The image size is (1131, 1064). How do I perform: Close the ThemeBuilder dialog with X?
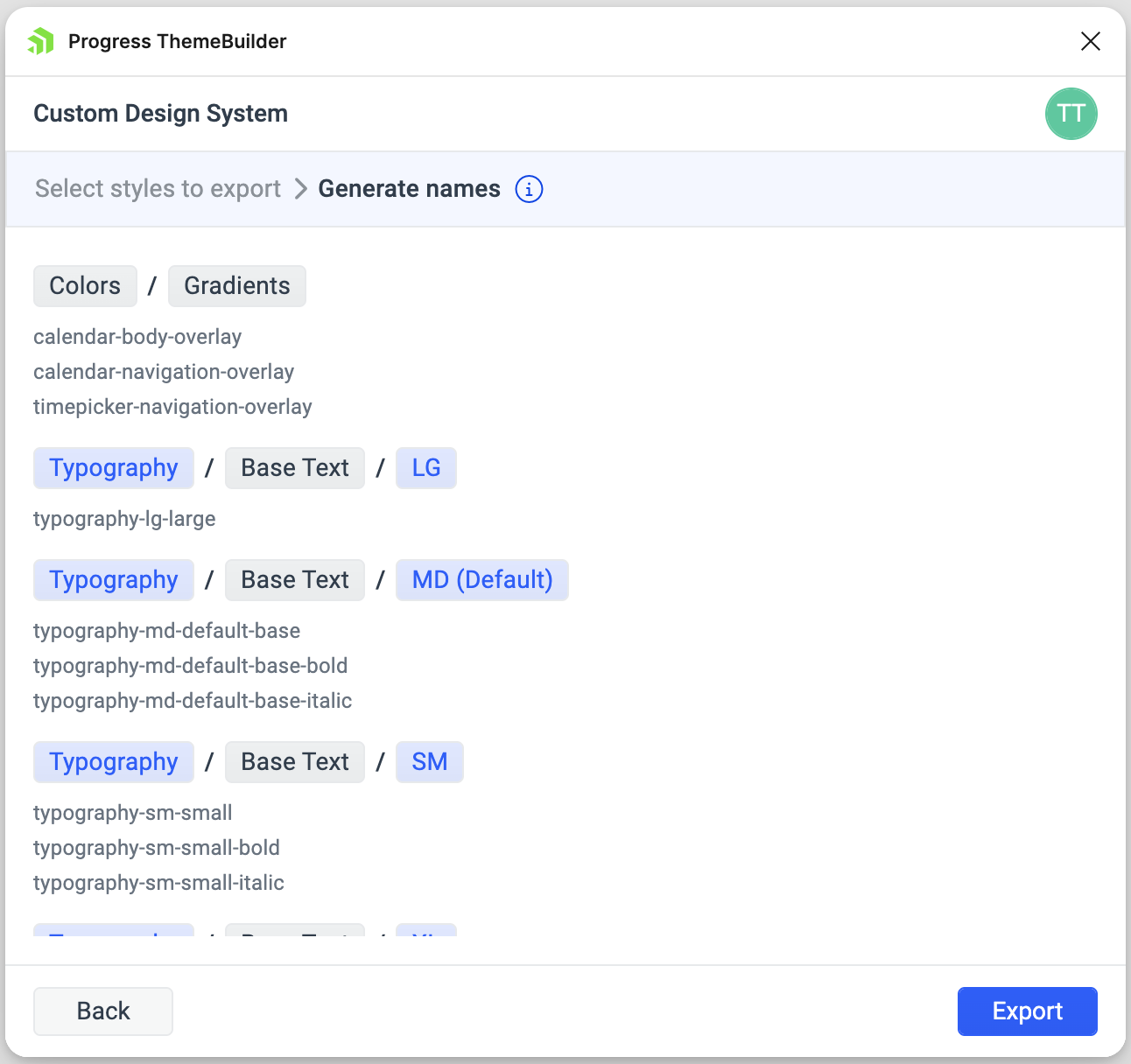coord(1090,41)
